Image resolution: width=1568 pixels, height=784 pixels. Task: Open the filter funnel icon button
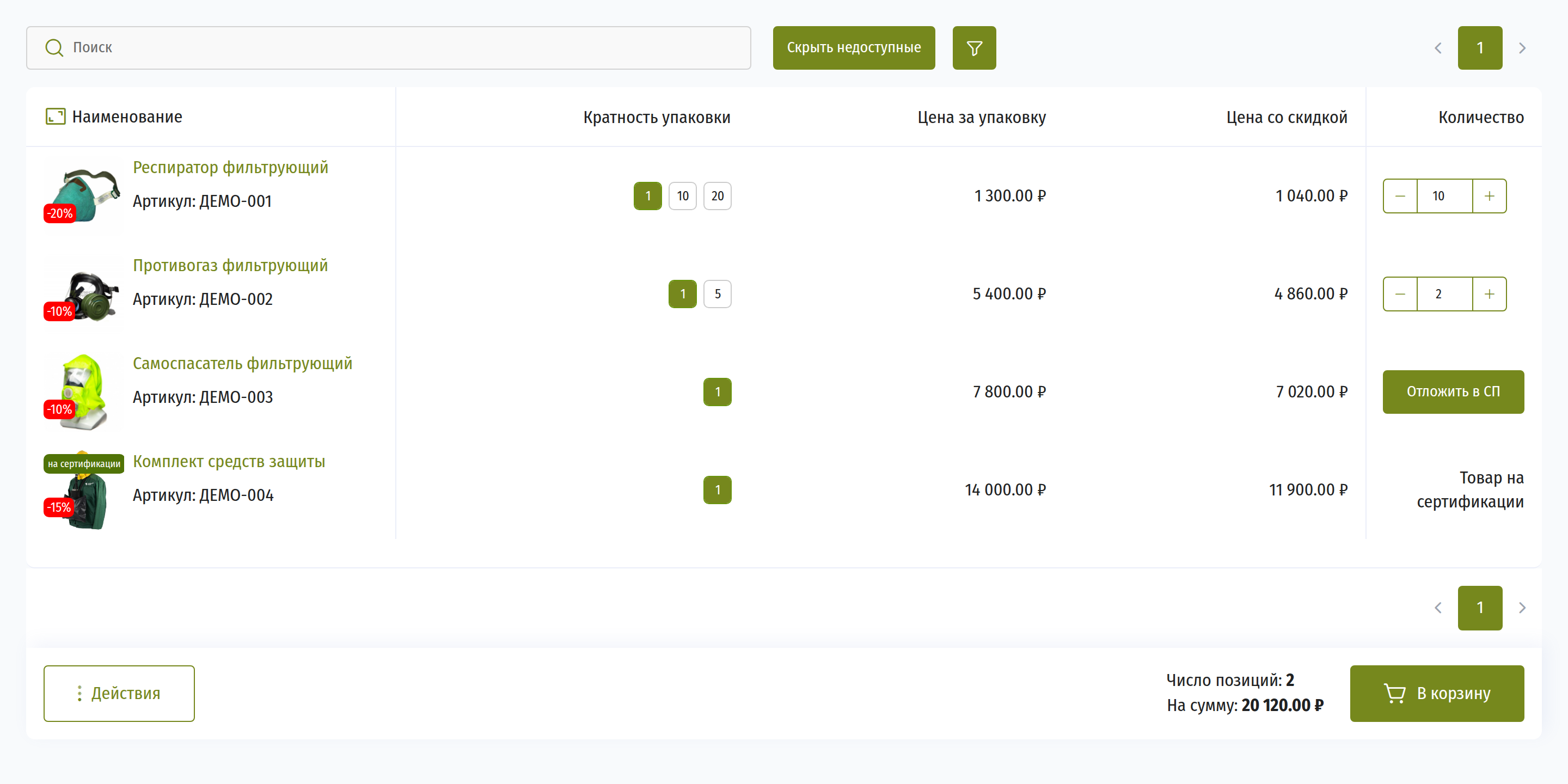coord(974,47)
